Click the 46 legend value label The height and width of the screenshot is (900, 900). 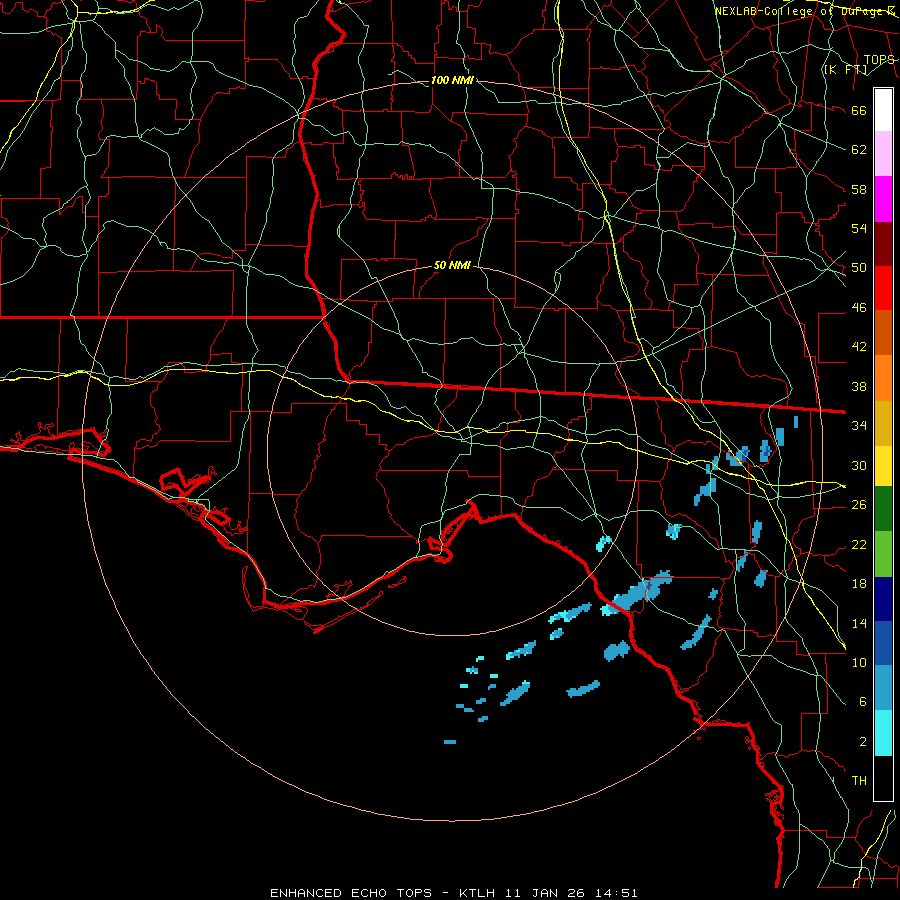click(x=859, y=307)
